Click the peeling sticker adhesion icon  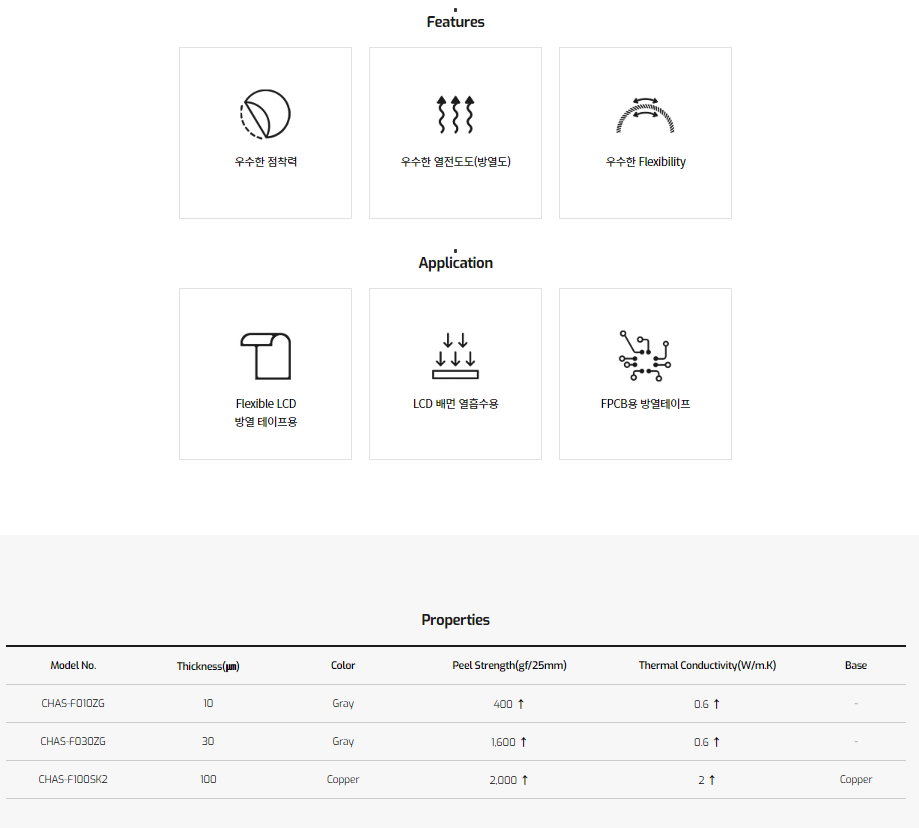[265, 113]
